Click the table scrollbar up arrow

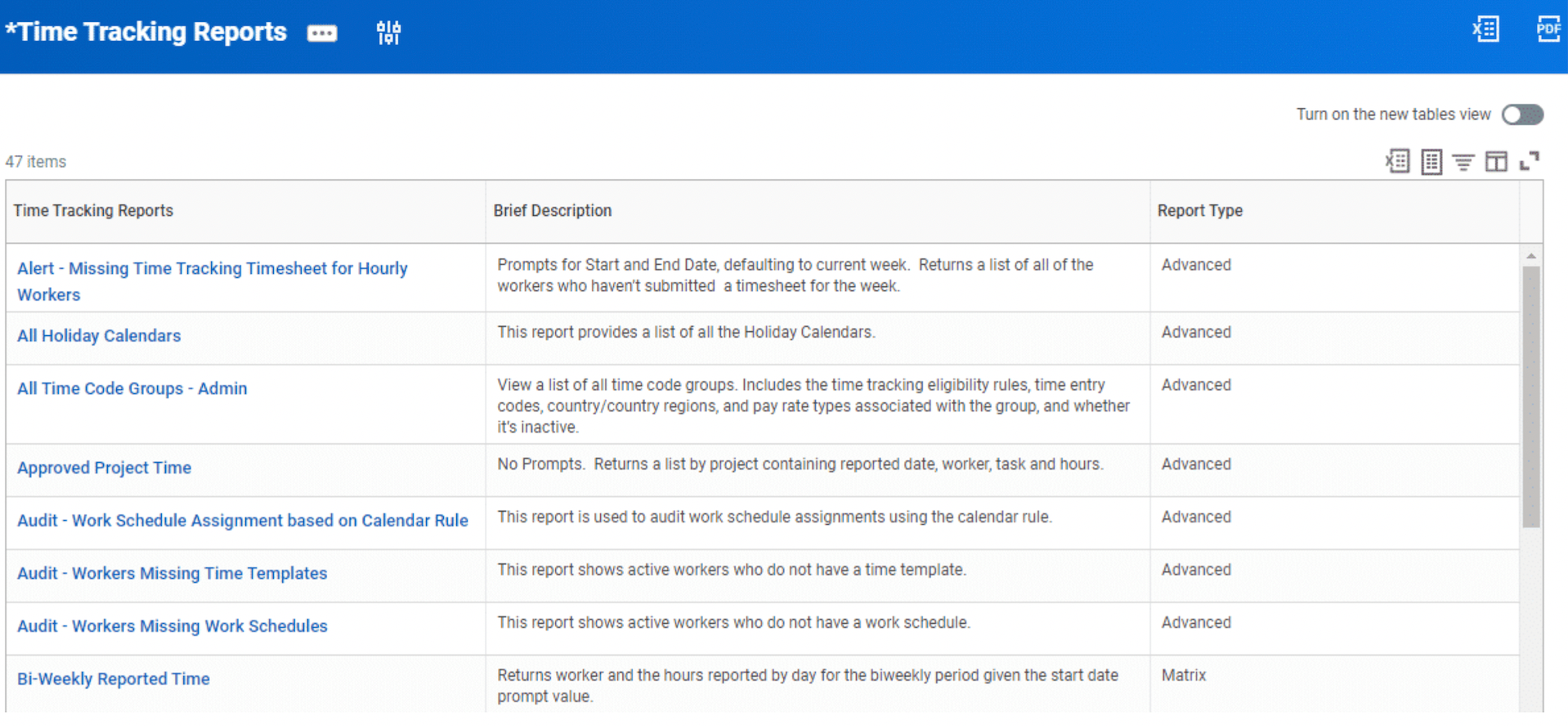1530,256
